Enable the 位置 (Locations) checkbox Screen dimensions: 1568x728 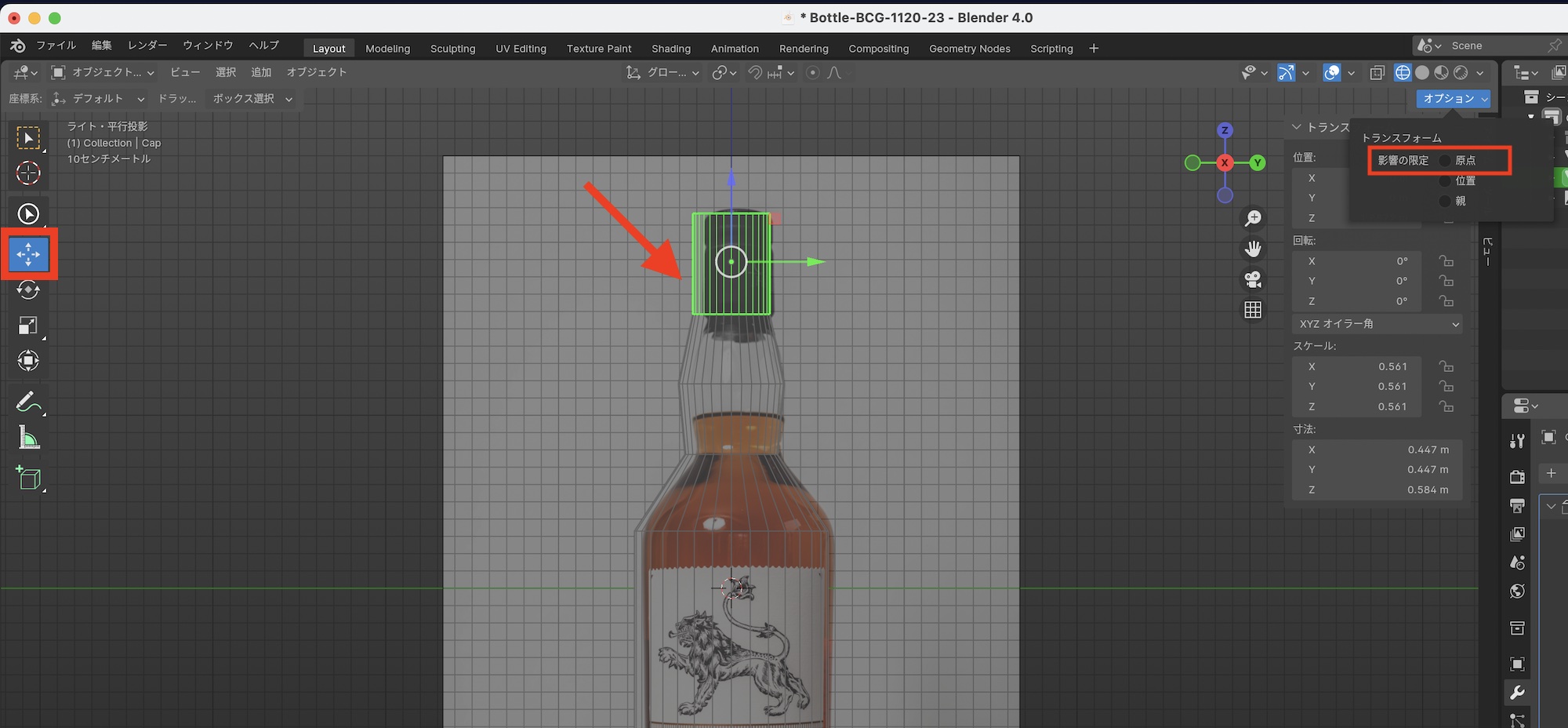(x=1445, y=181)
